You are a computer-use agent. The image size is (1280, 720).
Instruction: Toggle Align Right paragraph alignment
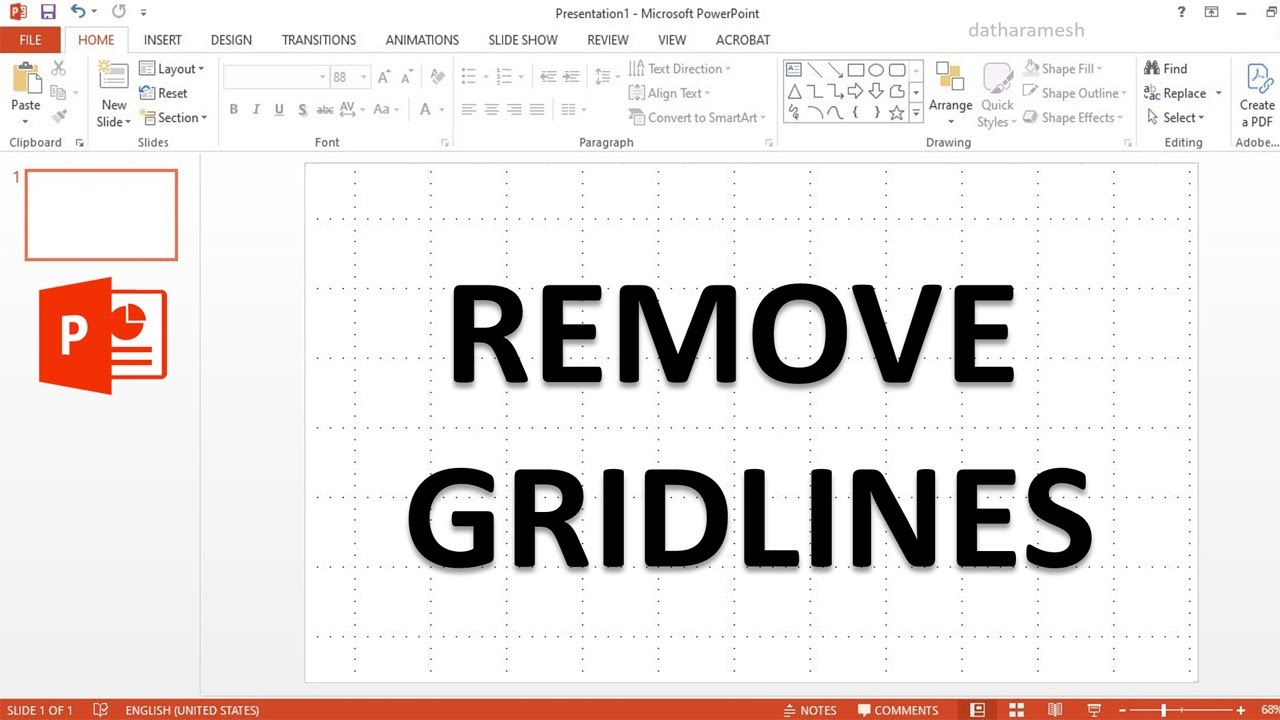point(514,110)
